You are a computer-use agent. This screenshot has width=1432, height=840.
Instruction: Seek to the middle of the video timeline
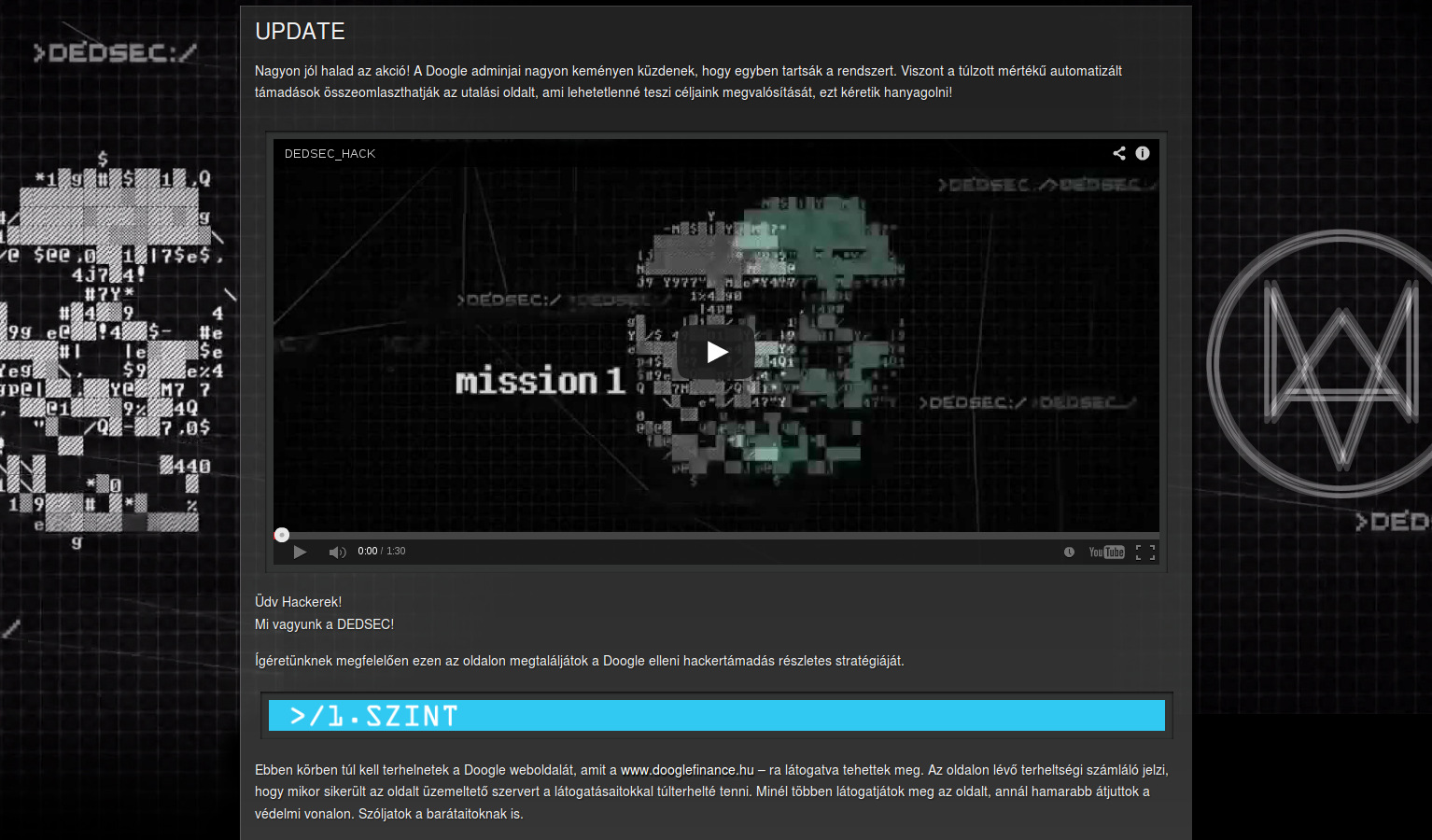click(x=716, y=535)
